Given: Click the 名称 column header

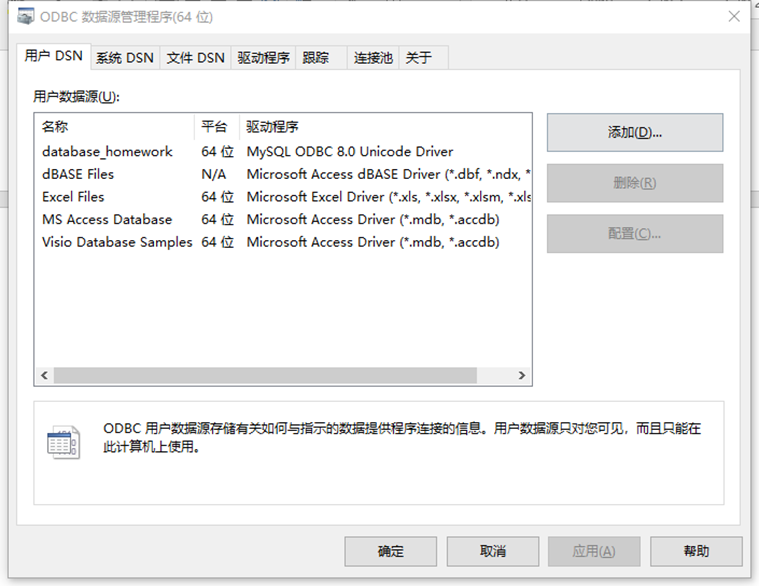Looking at the screenshot, I should [115, 127].
